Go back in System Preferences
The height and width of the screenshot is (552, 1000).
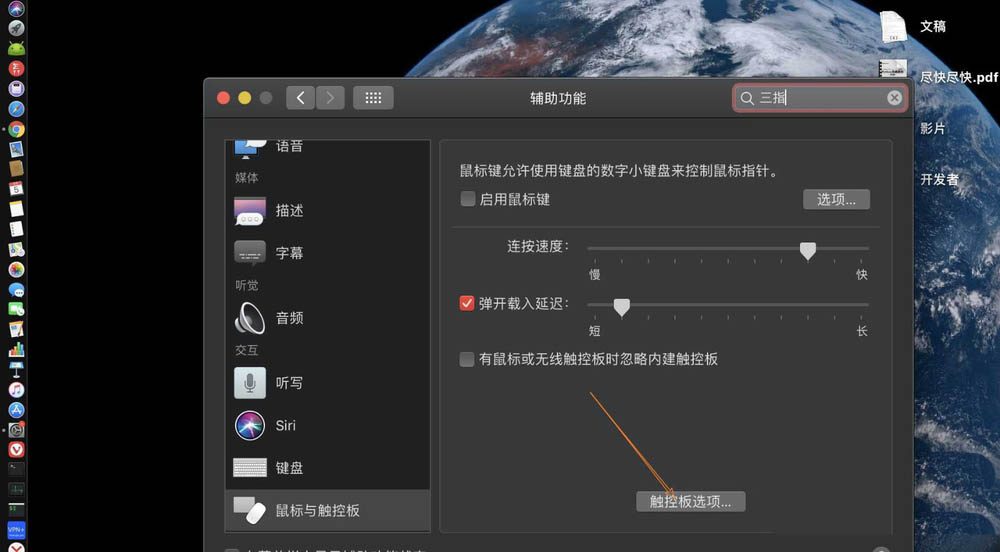click(300, 98)
